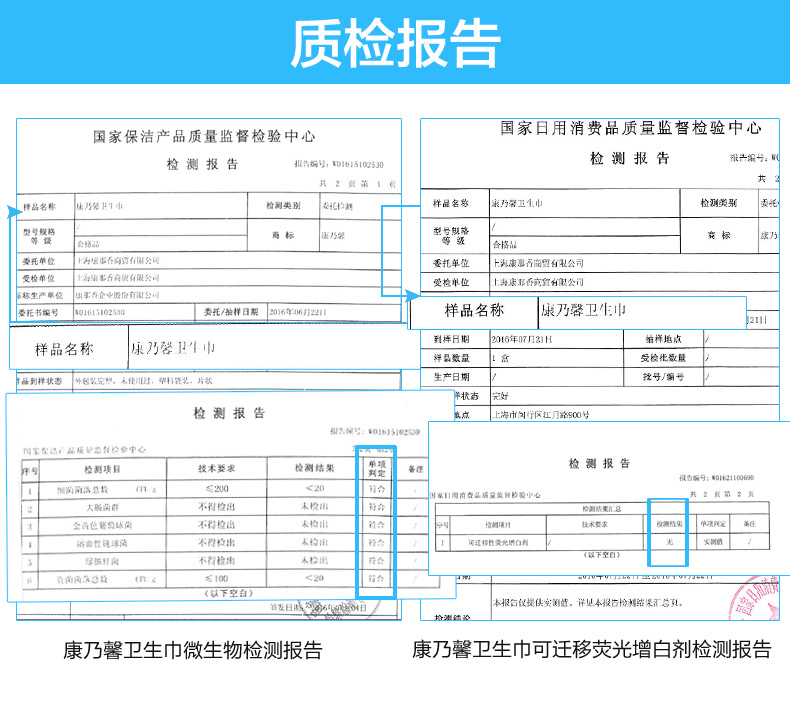This screenshot has width=790, height=701.
Task: Click '2016年06月22日' entrust date value
Action: (x=298, y=312)
